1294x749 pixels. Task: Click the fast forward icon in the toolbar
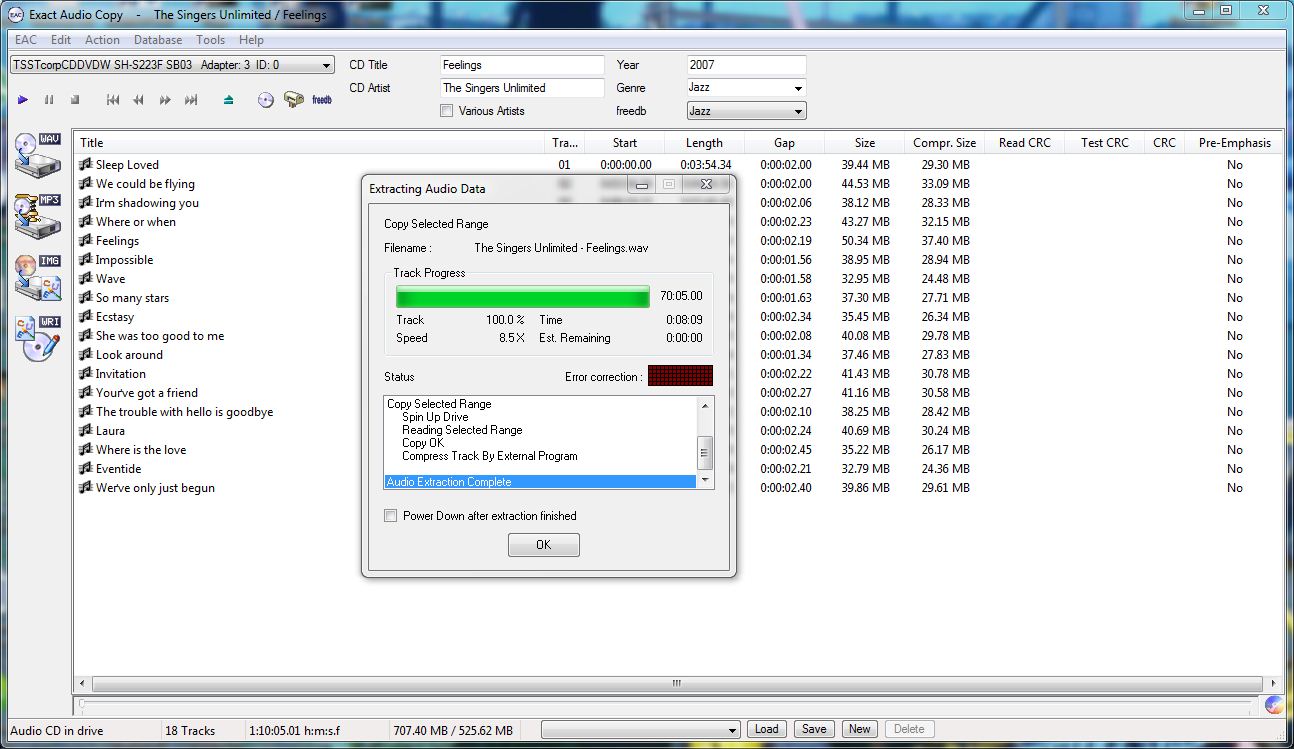coord(165,100)
